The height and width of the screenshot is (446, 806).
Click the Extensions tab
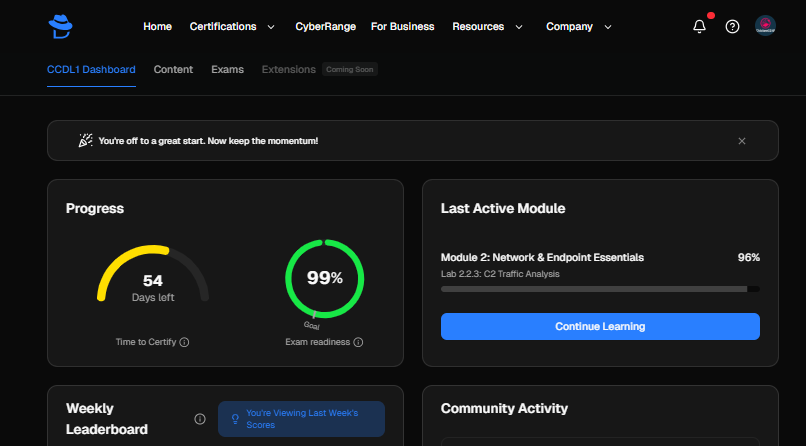pyautogui.click(x=289, y=70)
